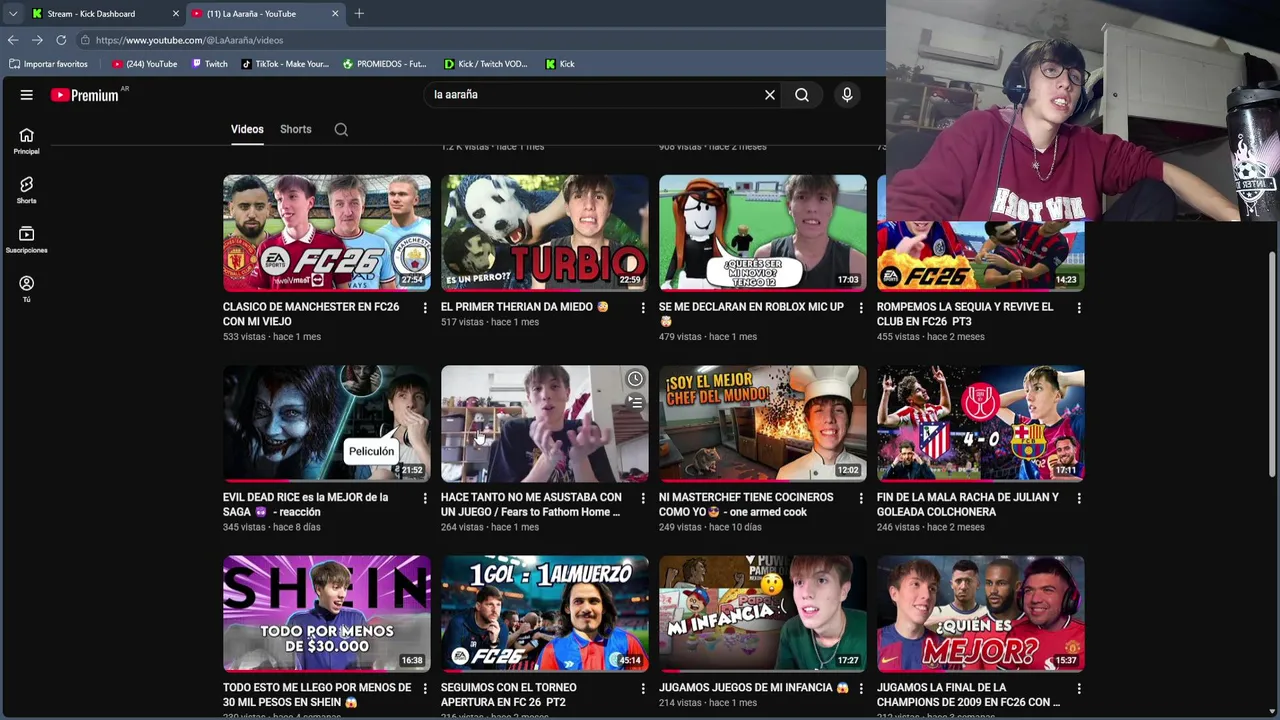Open Shorts in left sidebar
The height and width of the screenshot is (720, 1280).
(x=26, y=190)
